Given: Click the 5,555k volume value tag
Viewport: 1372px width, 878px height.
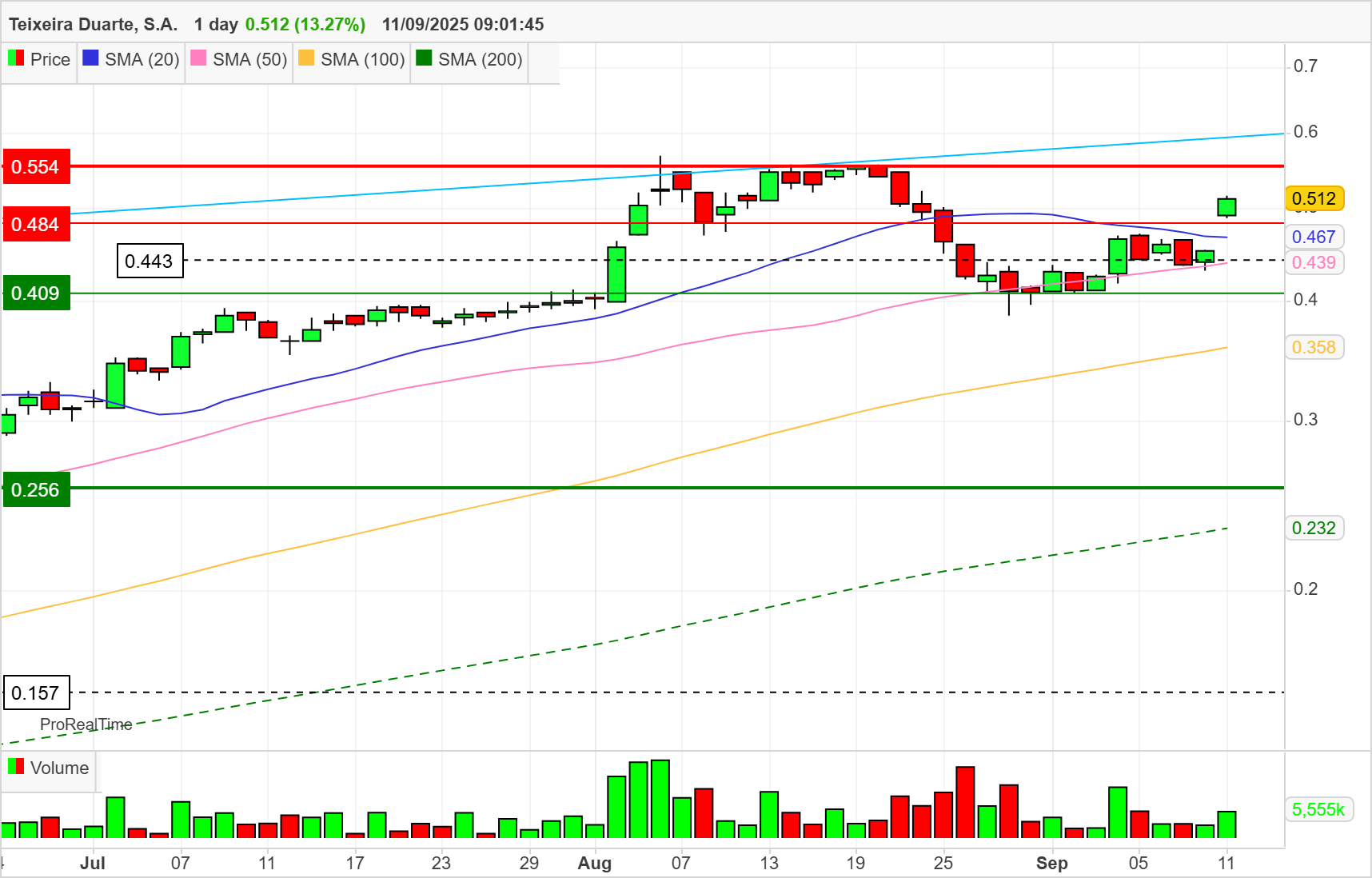Looking at the screenshot, I should [1318, 809].
